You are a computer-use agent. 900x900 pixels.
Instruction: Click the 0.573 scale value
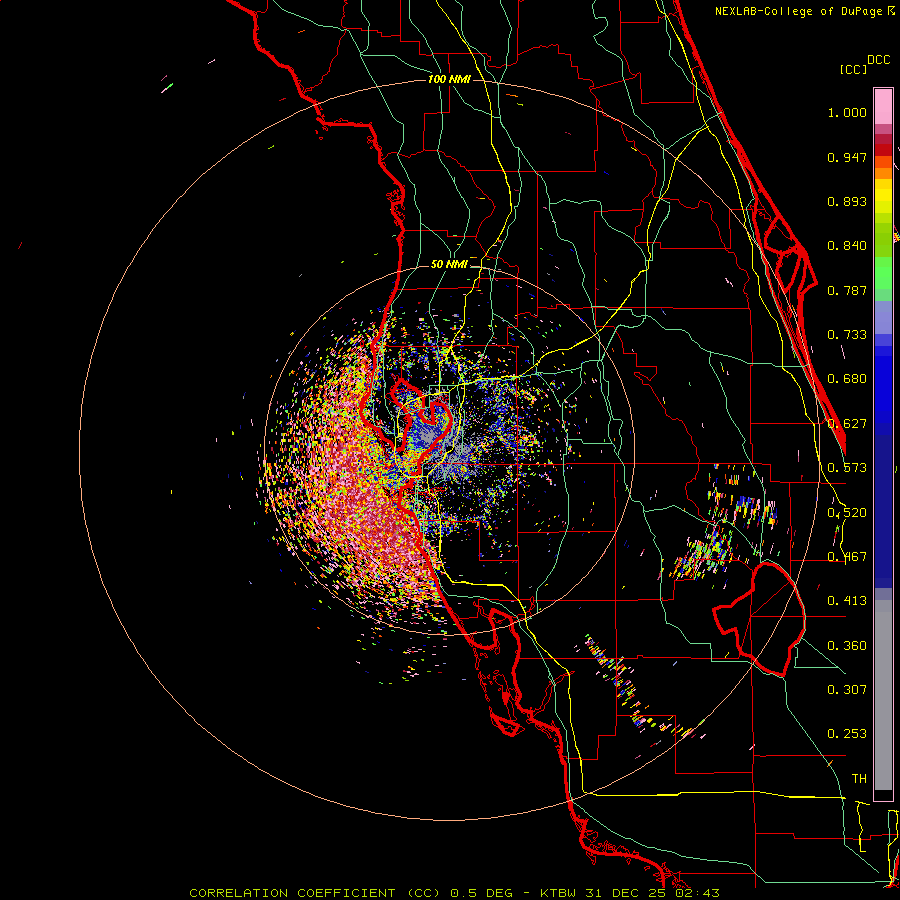coord(847,468)
